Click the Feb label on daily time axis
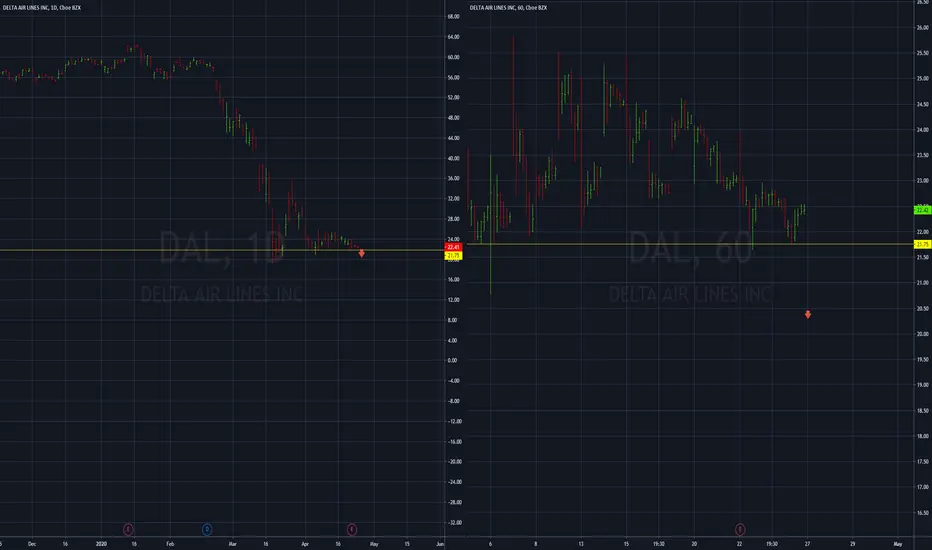This screenshot has width=932, height=550. 170,544
